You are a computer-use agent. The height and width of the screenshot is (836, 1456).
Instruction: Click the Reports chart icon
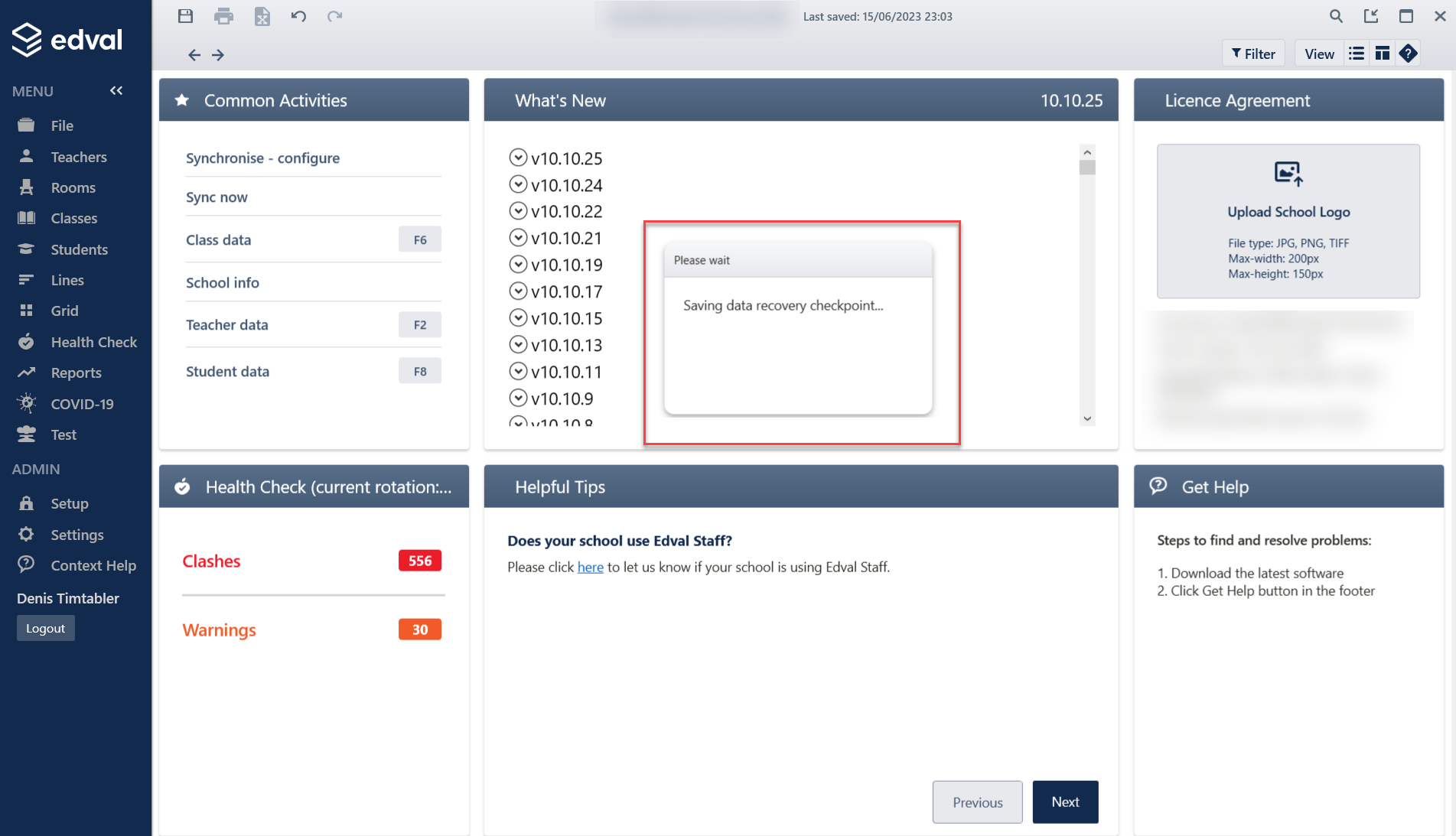pos(26,372)
